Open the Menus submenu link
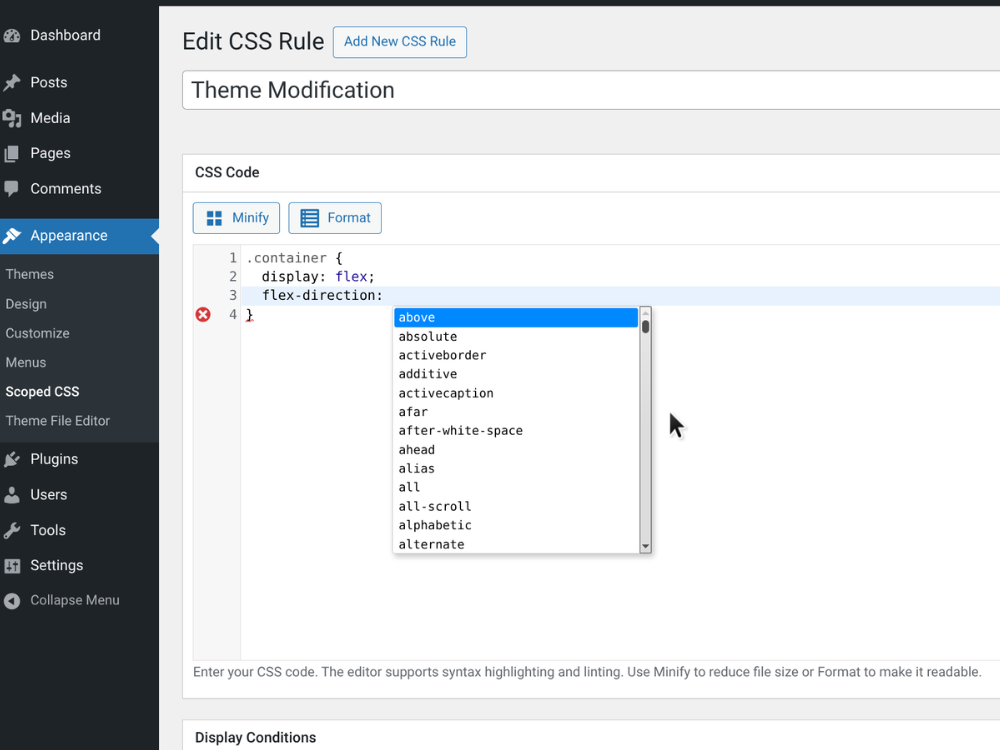 (x=26, y=362)
